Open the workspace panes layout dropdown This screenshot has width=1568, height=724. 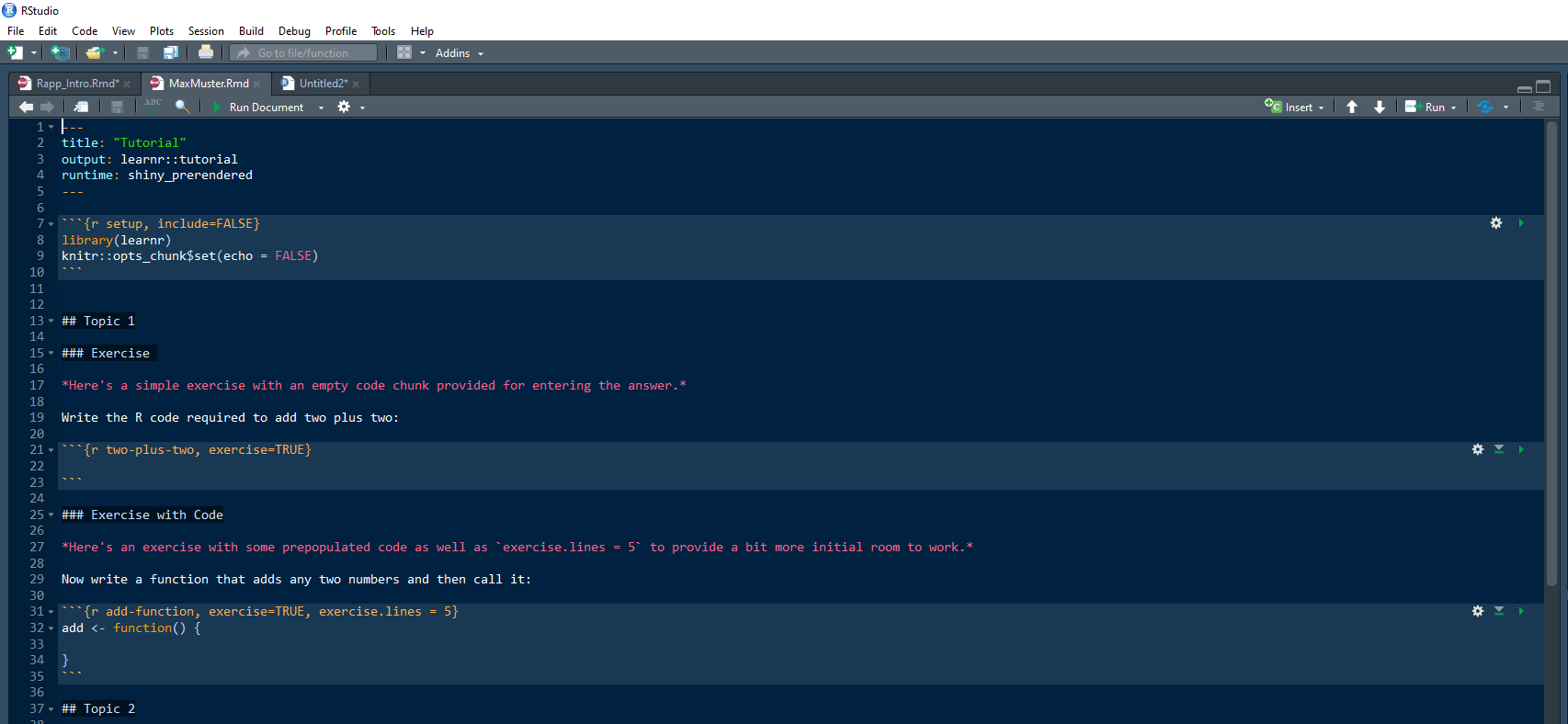click(411, 53)
